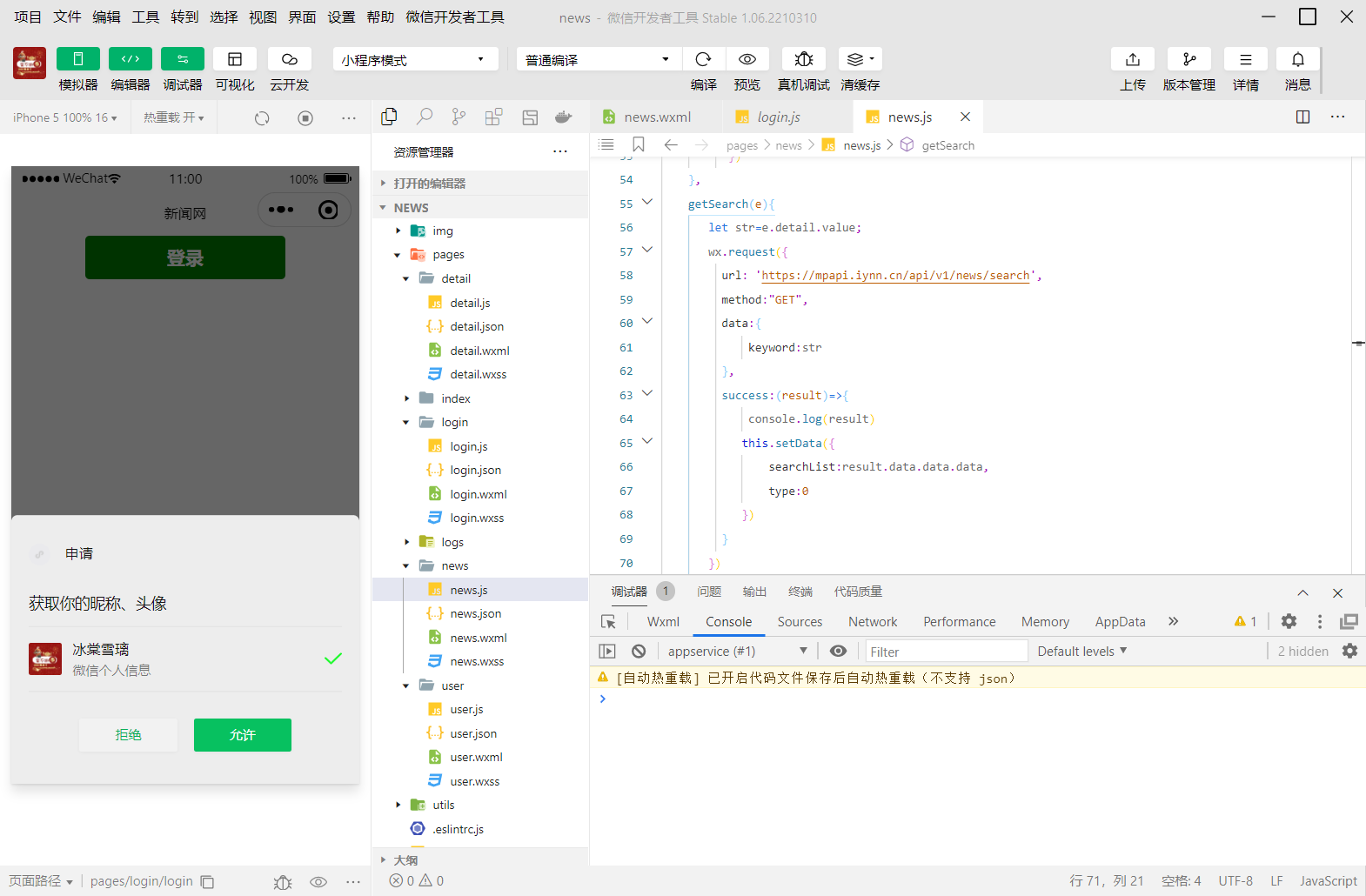The width and height of the screenshot is (1366, 896).
Task: Open project details icon
Action: 1246,59
